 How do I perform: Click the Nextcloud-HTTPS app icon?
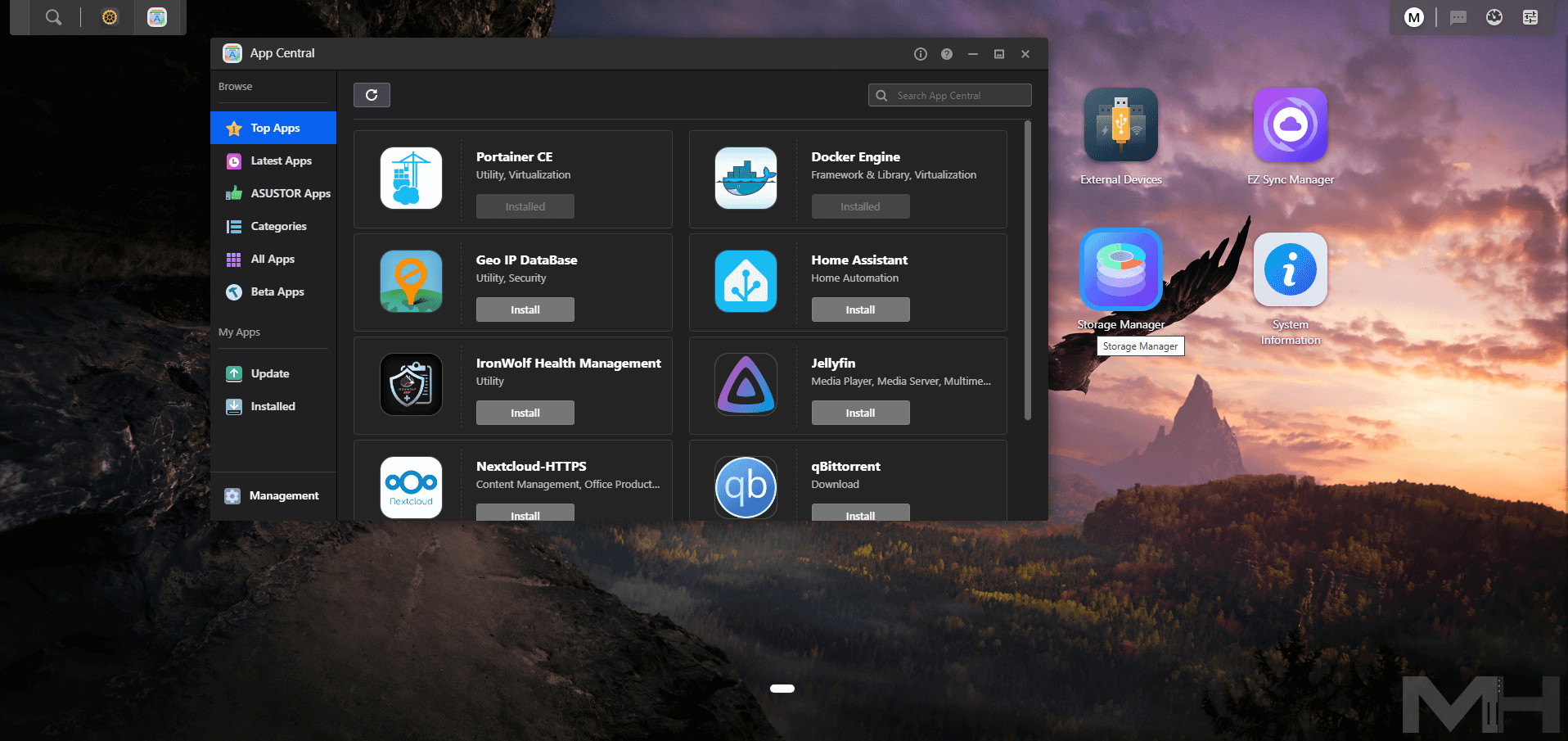(412, 488)
